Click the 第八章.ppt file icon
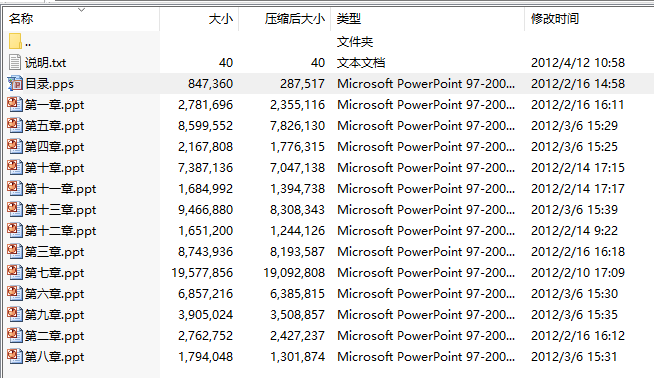This screenshot has height=378, width=654. [x=15, y=356]
